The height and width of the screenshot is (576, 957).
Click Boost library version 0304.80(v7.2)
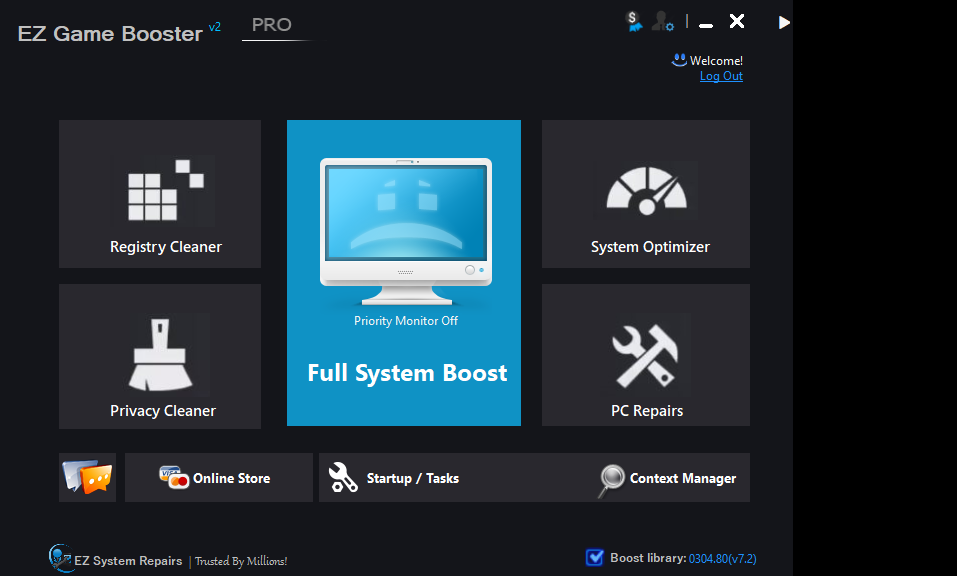click(x=723, y=558)
